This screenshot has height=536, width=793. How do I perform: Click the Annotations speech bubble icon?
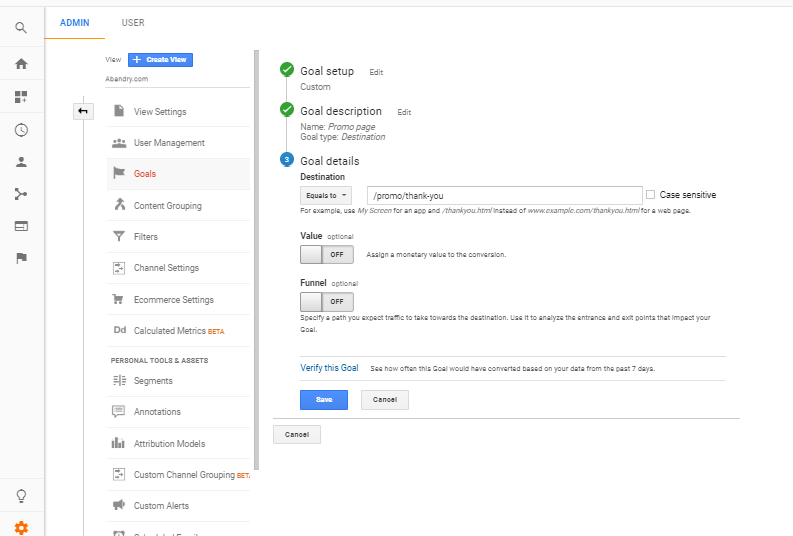[x=118, y=411]
